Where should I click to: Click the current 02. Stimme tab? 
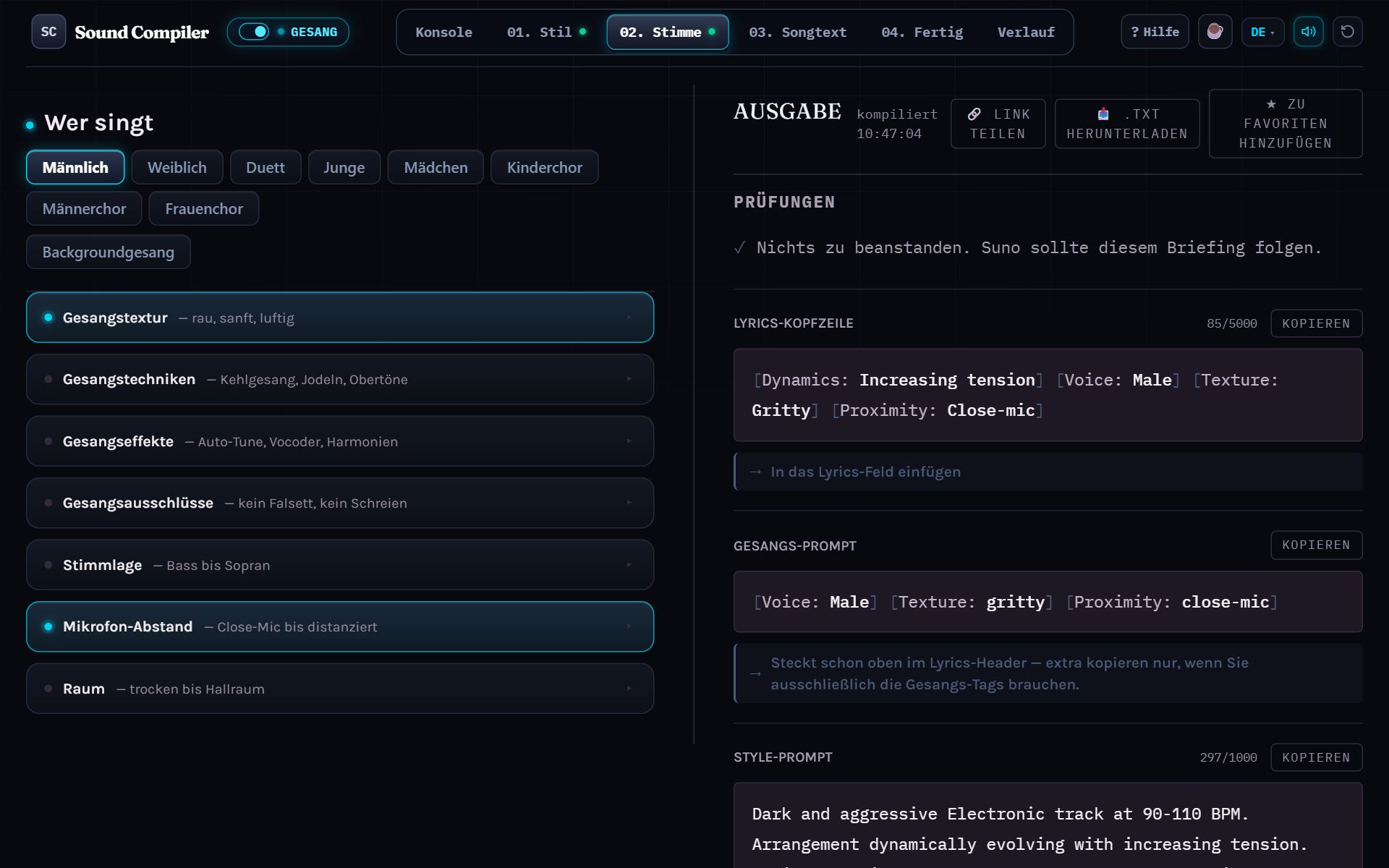[x=667, y=32]
